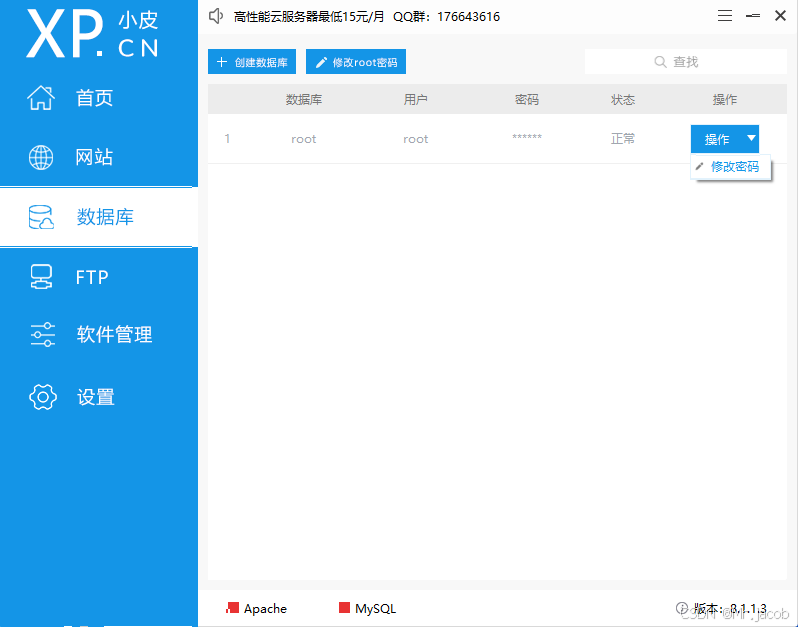Screen dimensions: 798x627
Task: Click plus icon in 创建数据库 button
Action: coord(221,62)
